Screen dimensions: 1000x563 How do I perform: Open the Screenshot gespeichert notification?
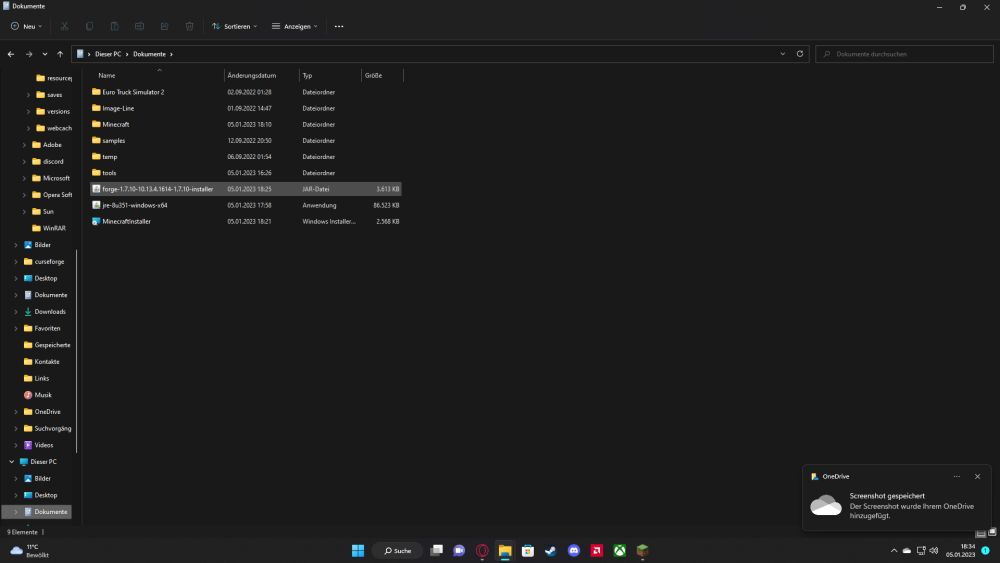coord(897,498)
